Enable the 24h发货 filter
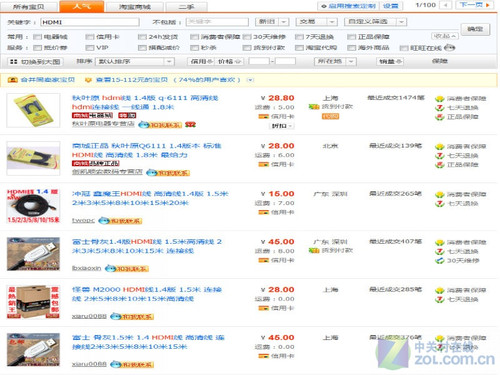Screen dimensions: 500x375 tap(142, 37)
